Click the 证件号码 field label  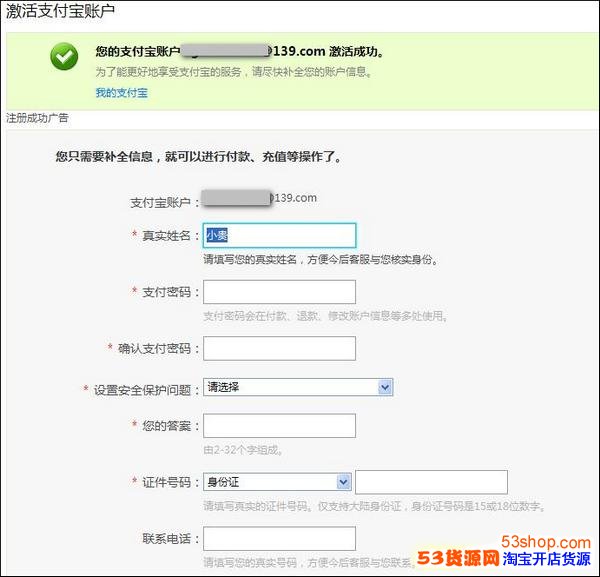[166, 482]
